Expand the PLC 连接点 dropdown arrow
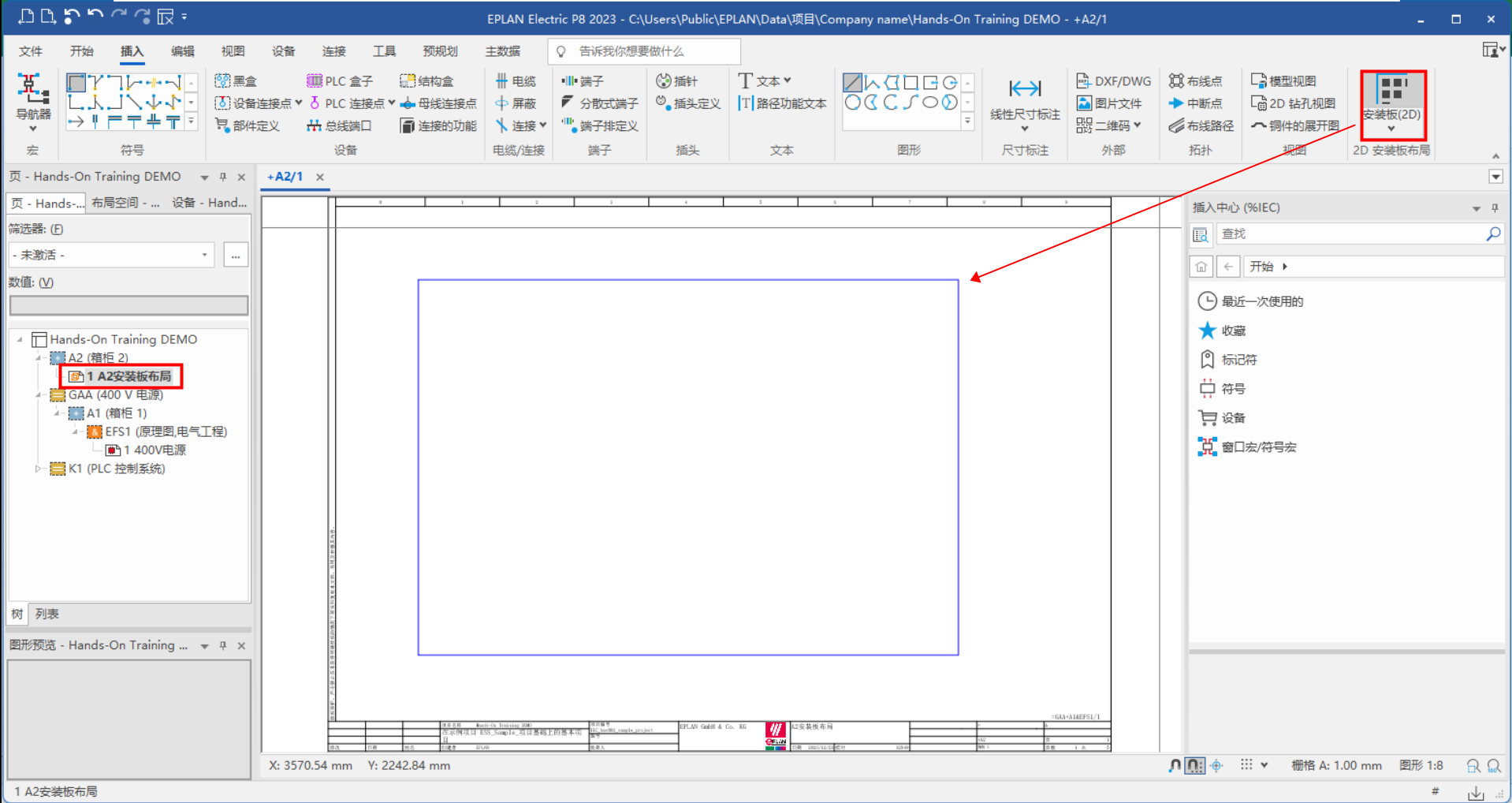This screenshot has width=1512, height=803. (x=391, y=103)
